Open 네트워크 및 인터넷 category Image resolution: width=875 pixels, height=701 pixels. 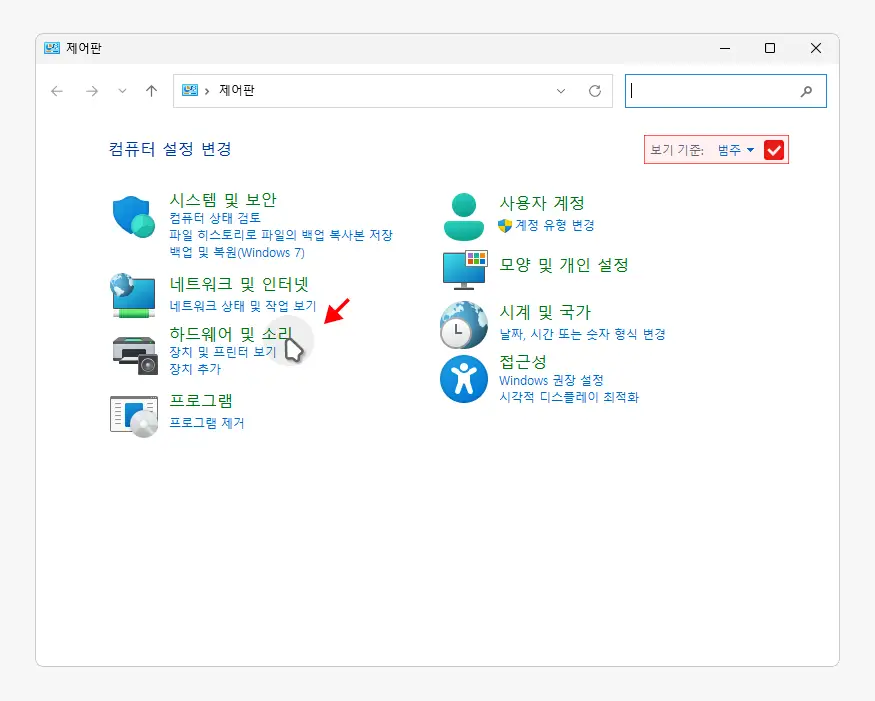point(239,284)
